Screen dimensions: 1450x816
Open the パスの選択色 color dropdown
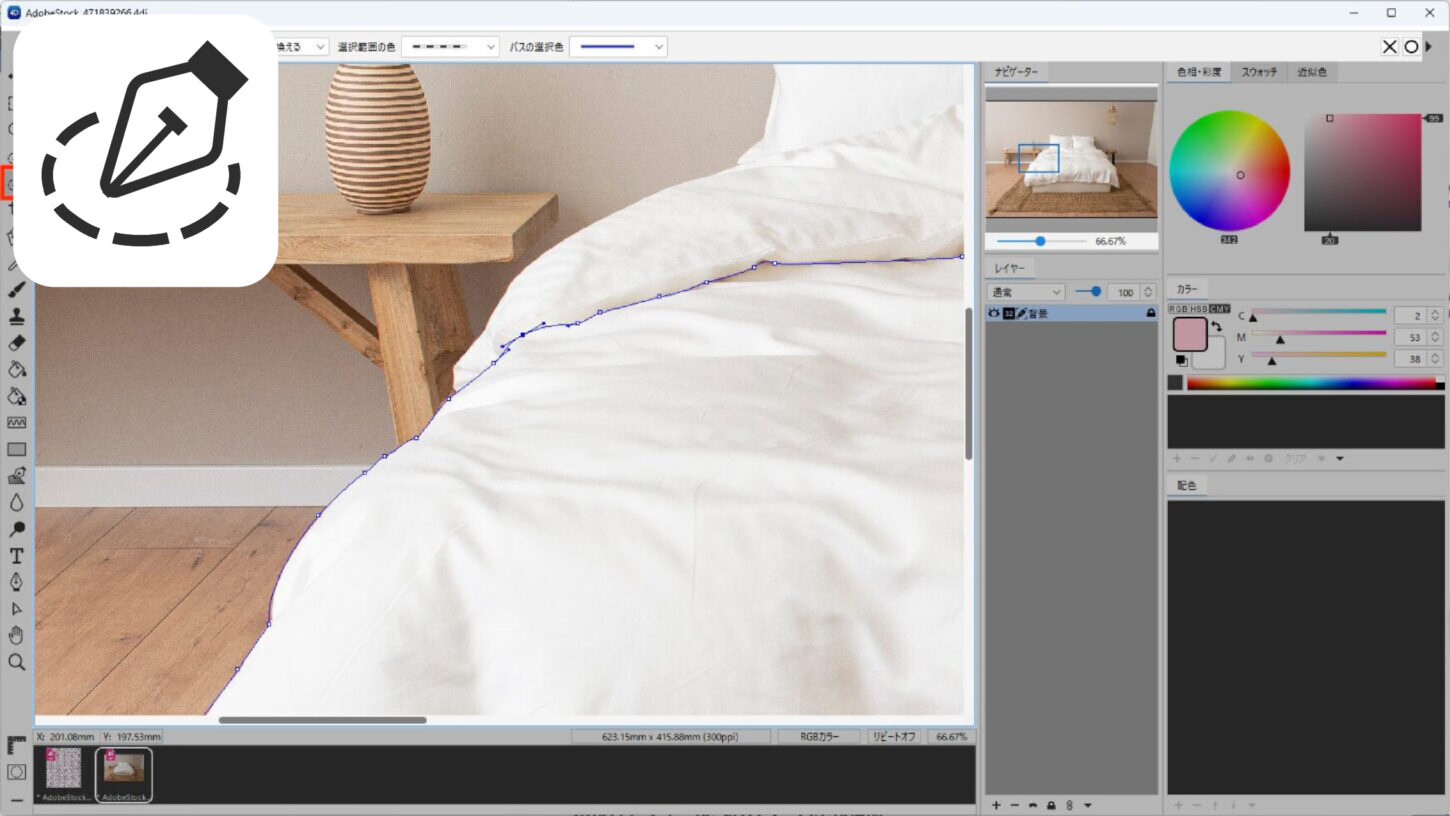pyautogui.click(x=617, y=47)
